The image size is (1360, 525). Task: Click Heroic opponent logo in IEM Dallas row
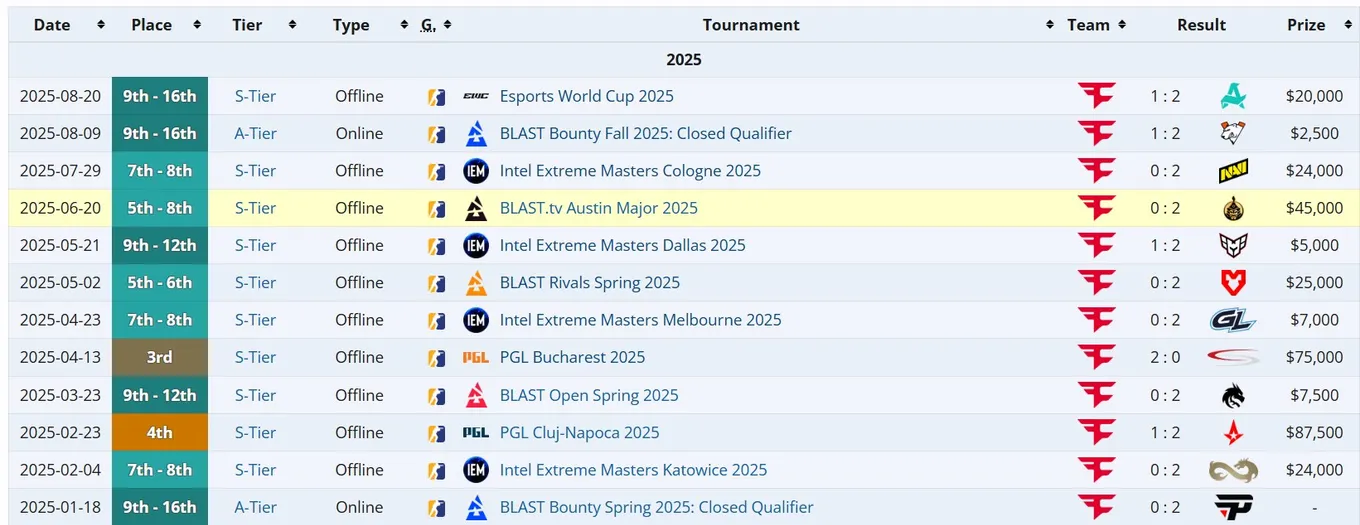pyautogui.click(x=1233, y=245)
